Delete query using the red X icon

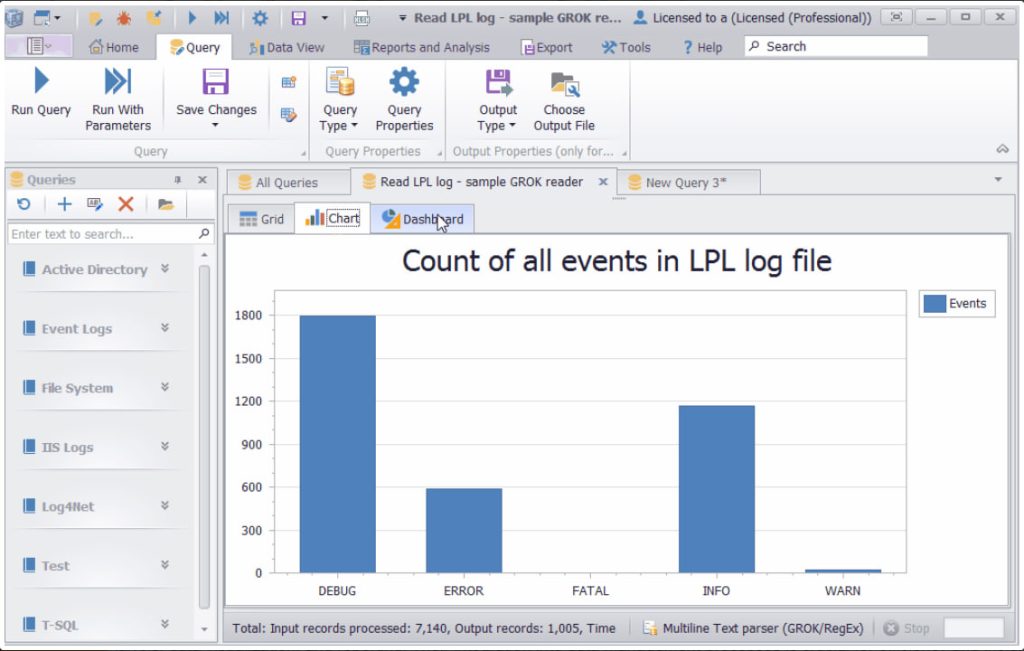pos(126,204)
